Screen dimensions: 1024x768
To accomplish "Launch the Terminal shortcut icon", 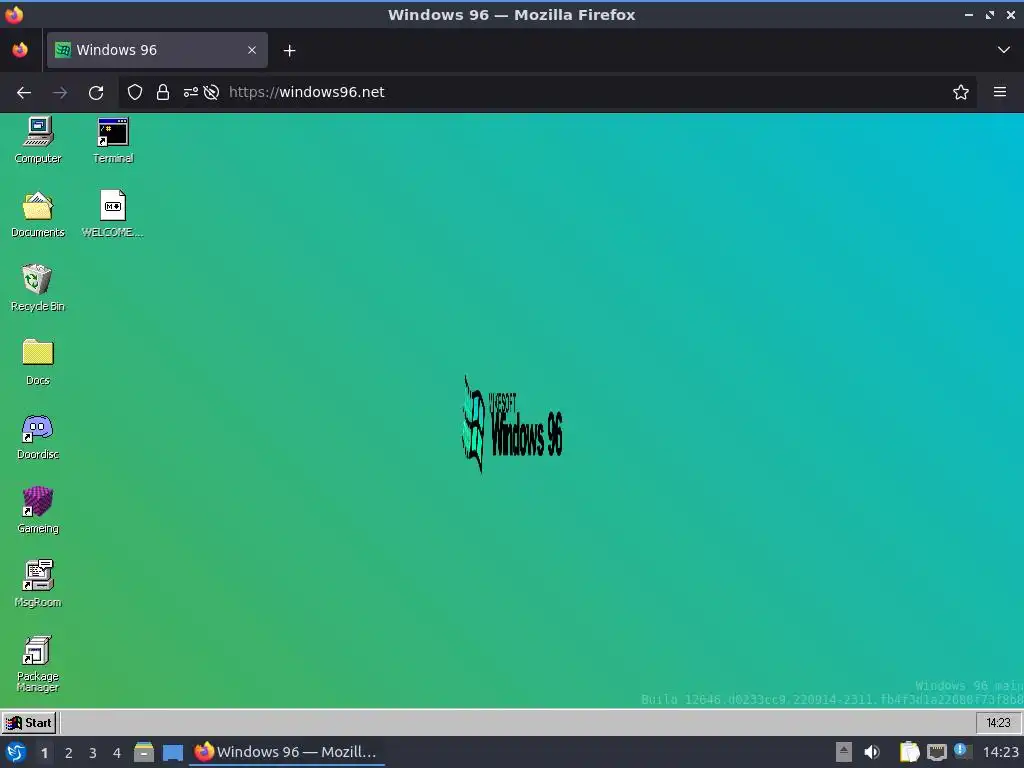I will (113, 140).
